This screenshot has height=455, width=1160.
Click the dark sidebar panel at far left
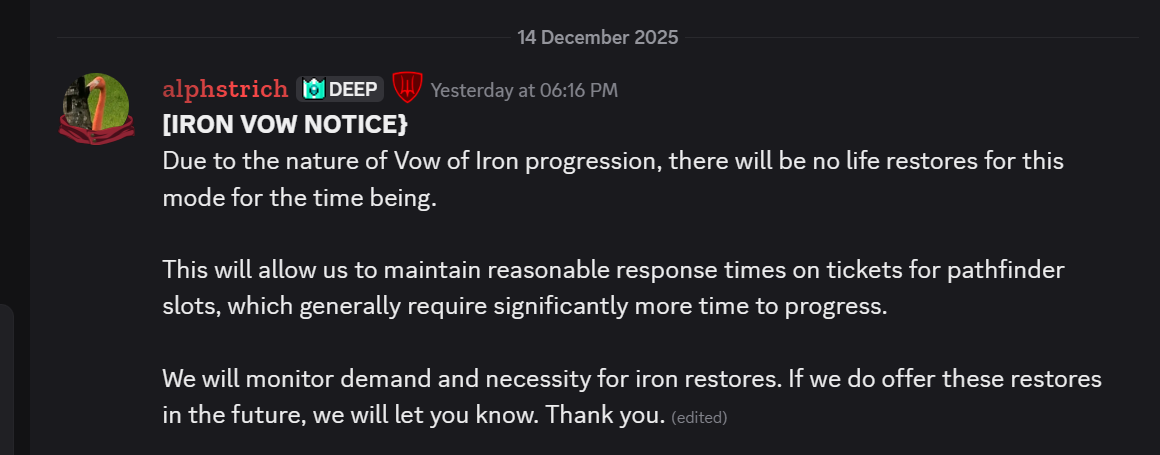click(x=14, y=200)
